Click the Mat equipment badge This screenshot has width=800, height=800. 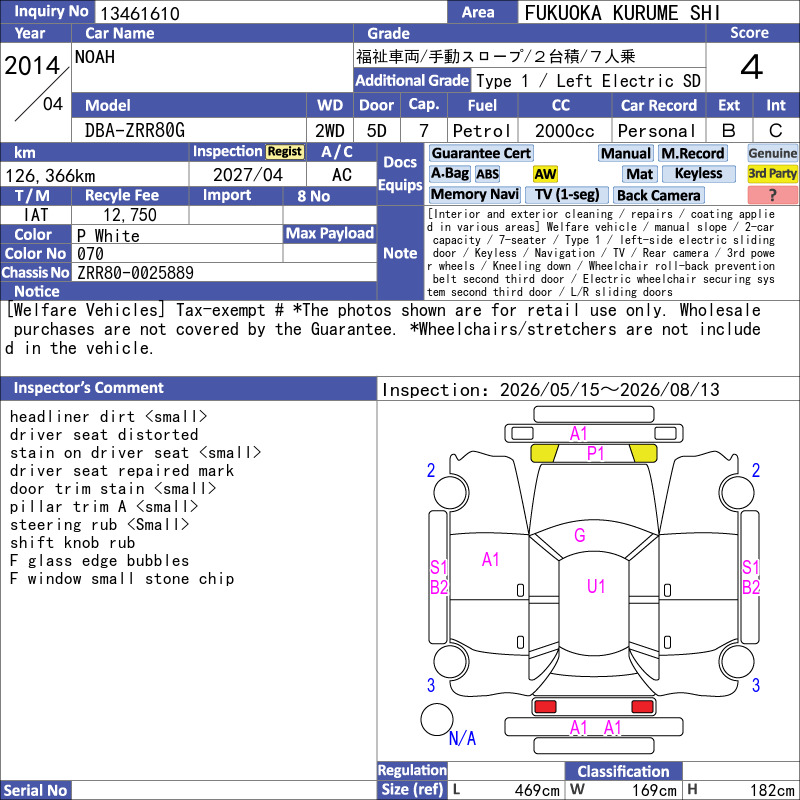coord(639,174)
